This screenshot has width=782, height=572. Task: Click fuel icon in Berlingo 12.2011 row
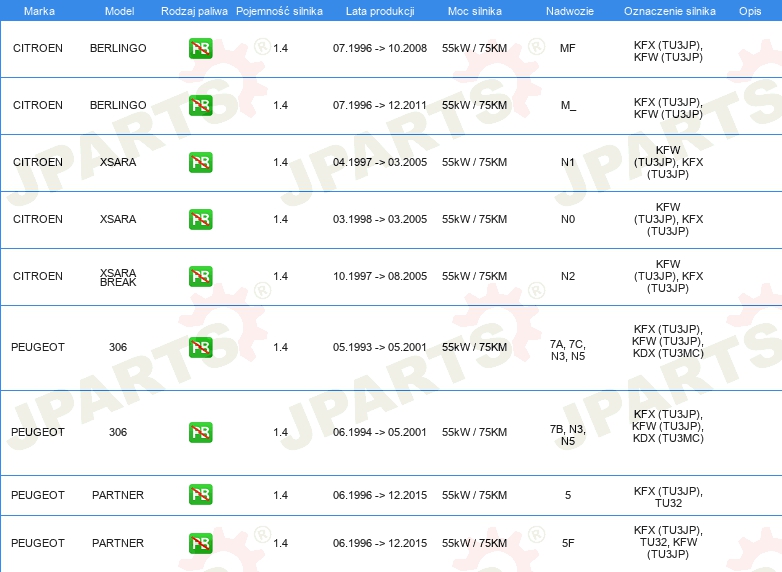[x=200, y=105]
